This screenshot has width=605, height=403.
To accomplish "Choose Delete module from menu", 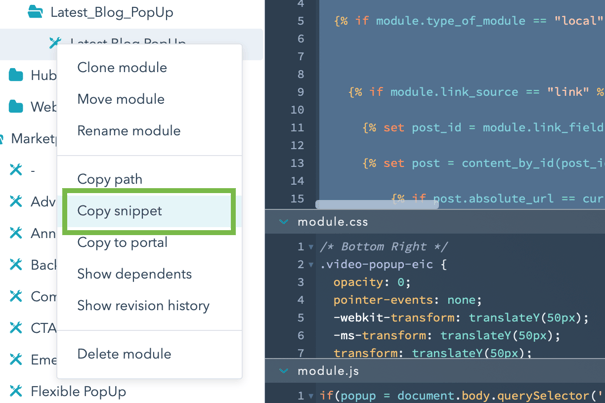I will pos(124,354).
